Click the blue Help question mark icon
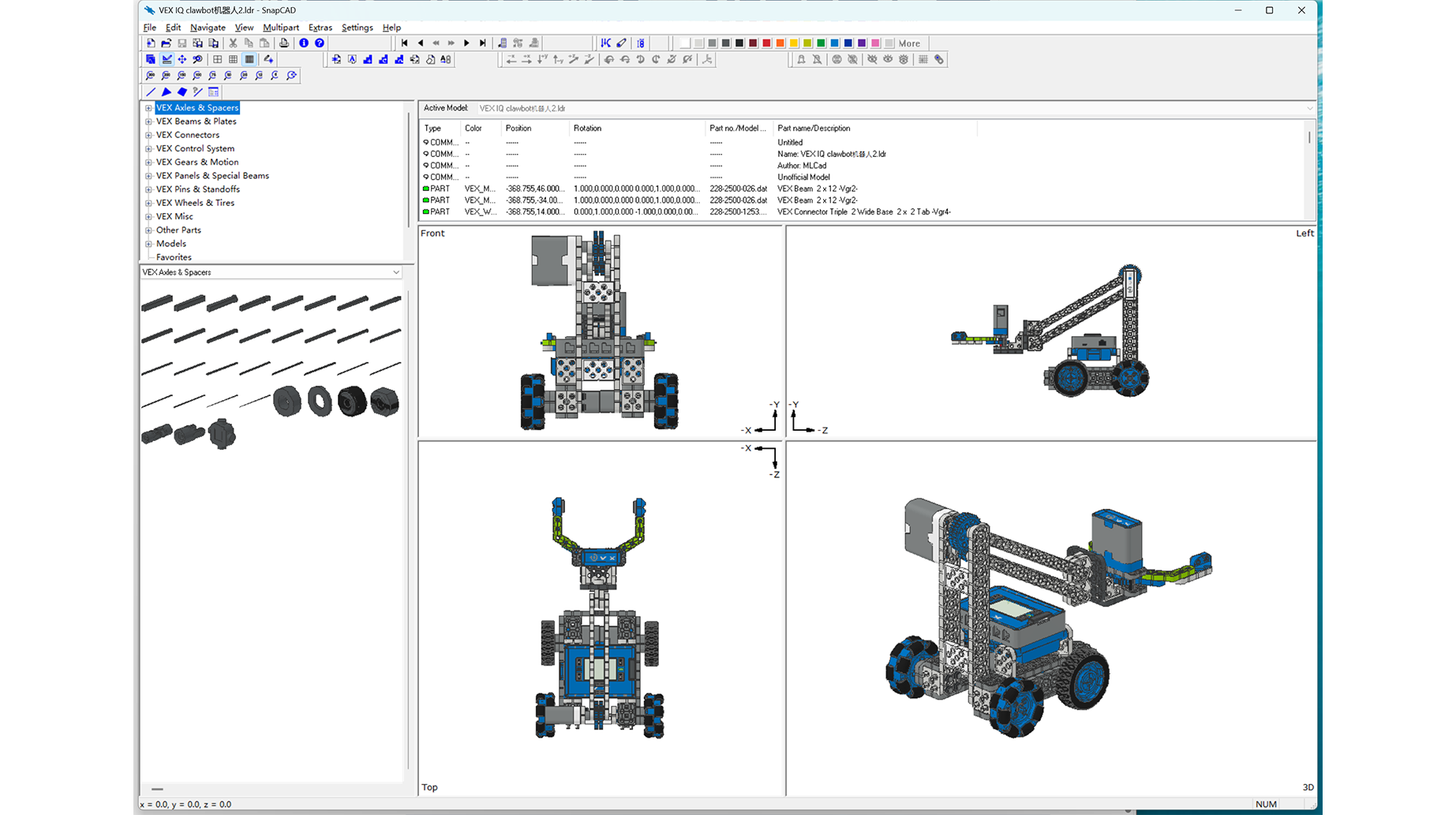 click(320, 43)
